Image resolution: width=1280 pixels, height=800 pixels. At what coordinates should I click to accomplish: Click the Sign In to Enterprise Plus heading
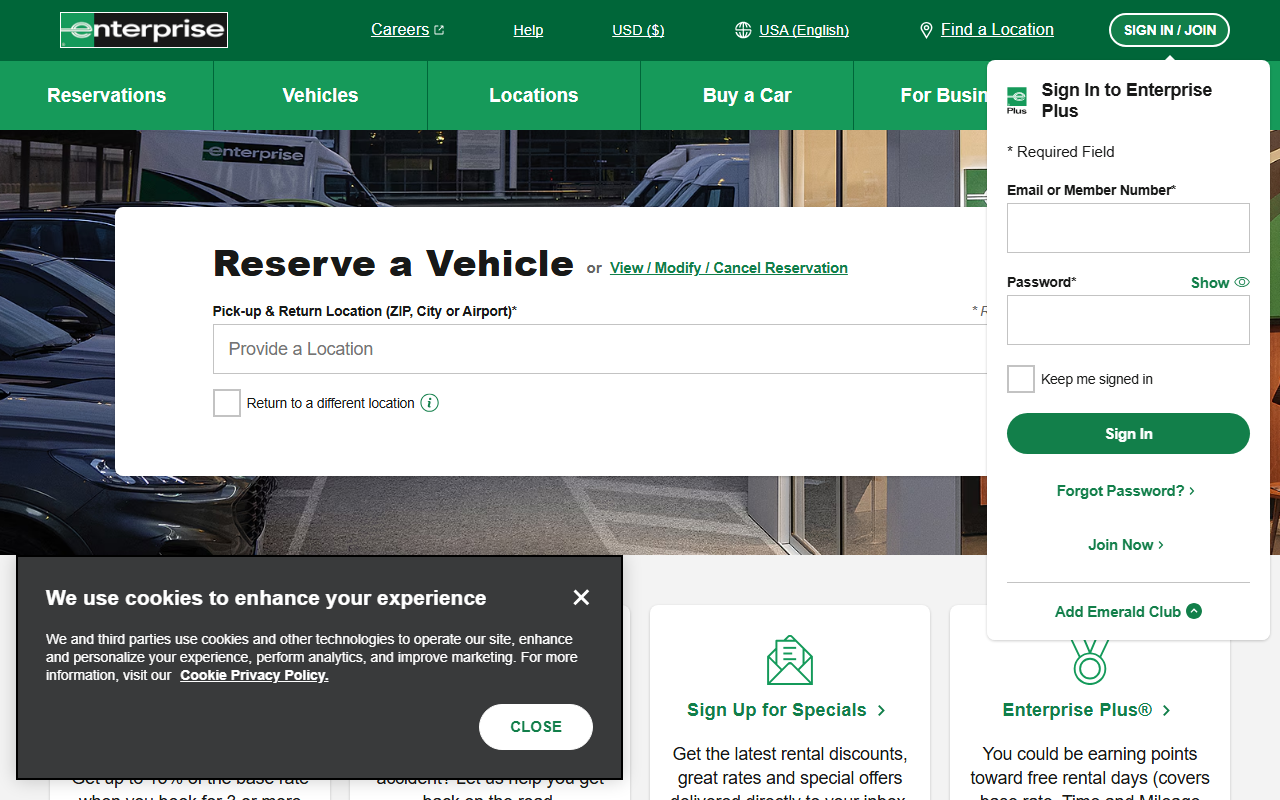tap(1127, 100)
